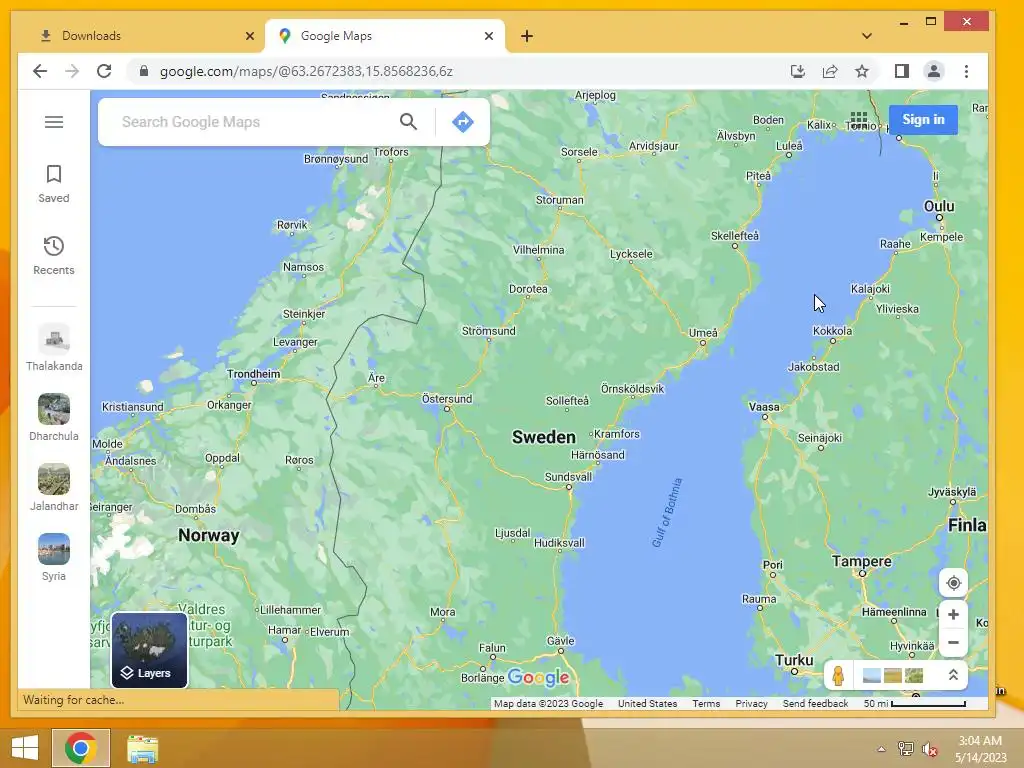Open Chrome's three-dot menu

click(x=967, y=71)
